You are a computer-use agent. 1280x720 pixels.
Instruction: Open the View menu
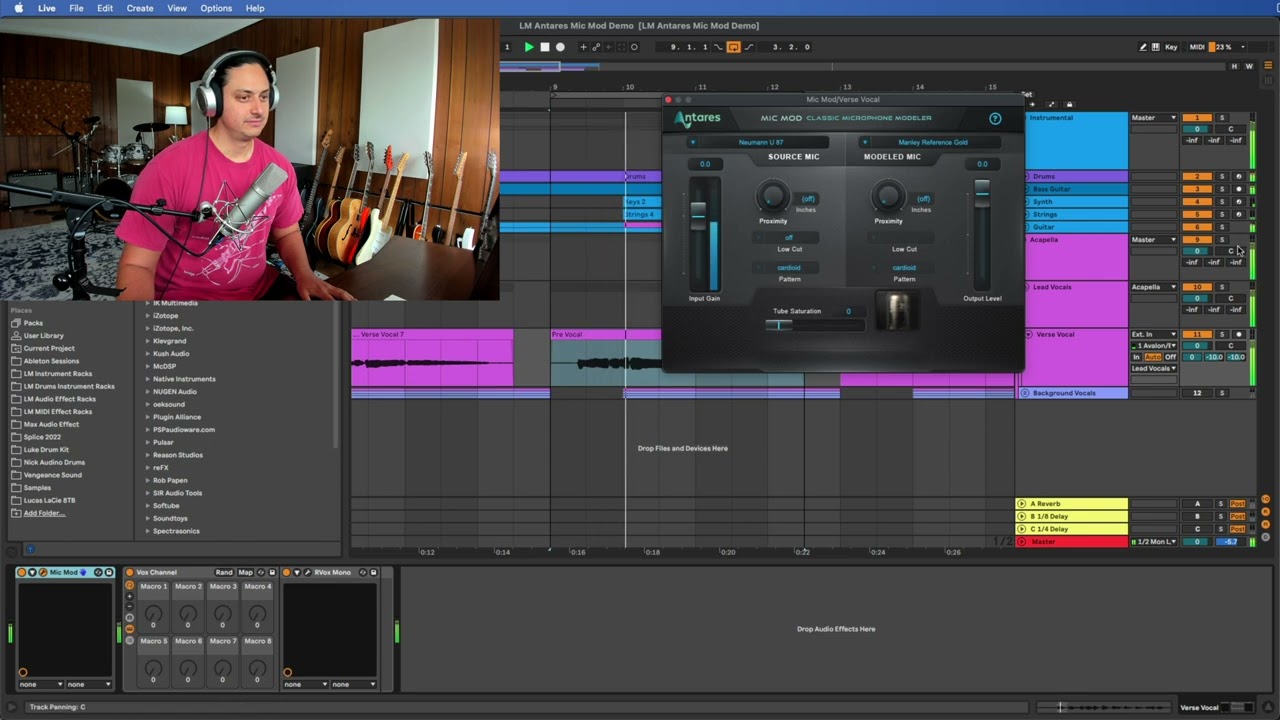coord(177,8)
